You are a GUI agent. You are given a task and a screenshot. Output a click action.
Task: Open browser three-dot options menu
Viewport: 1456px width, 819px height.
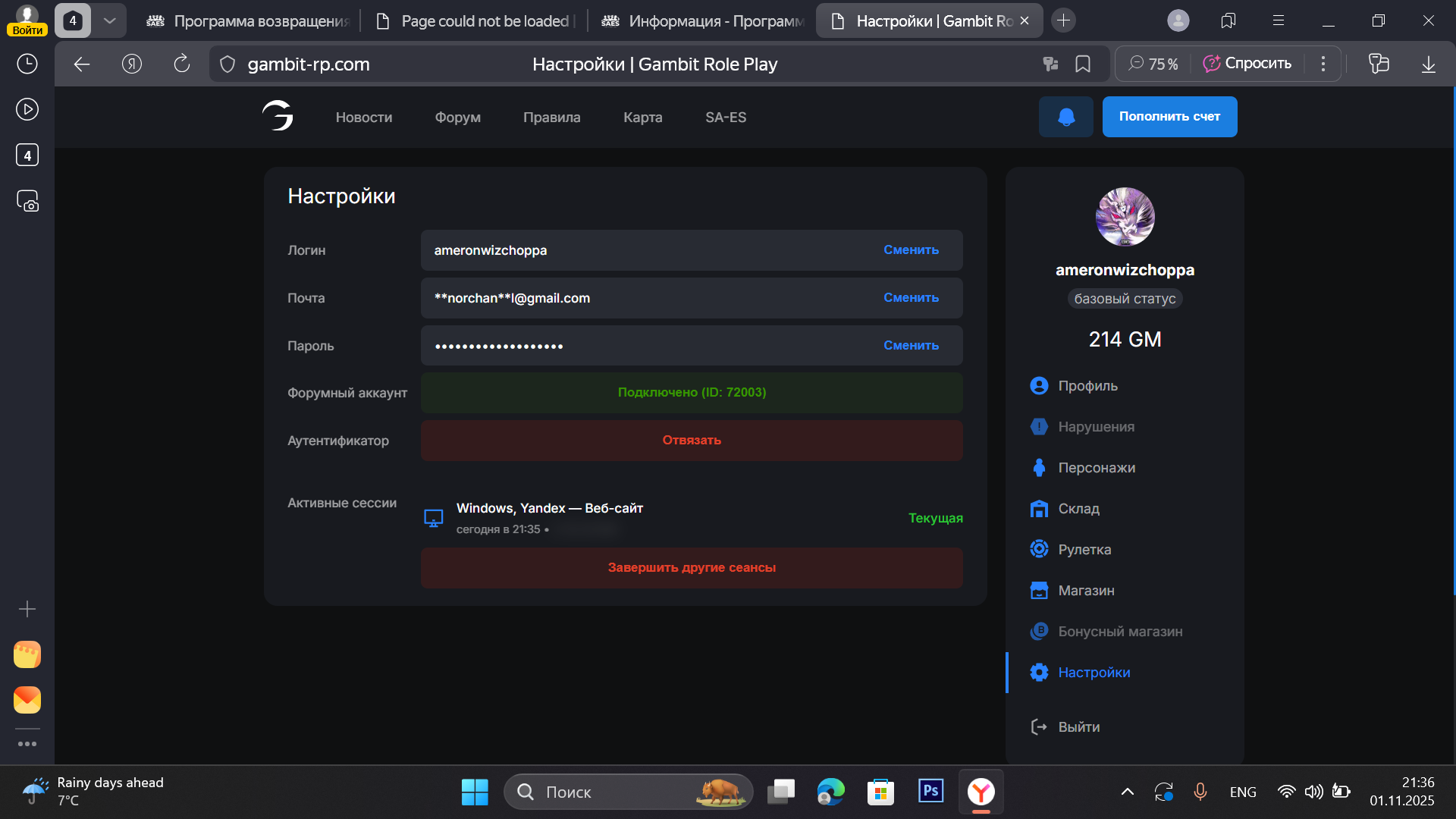[x=1323, y=64]
